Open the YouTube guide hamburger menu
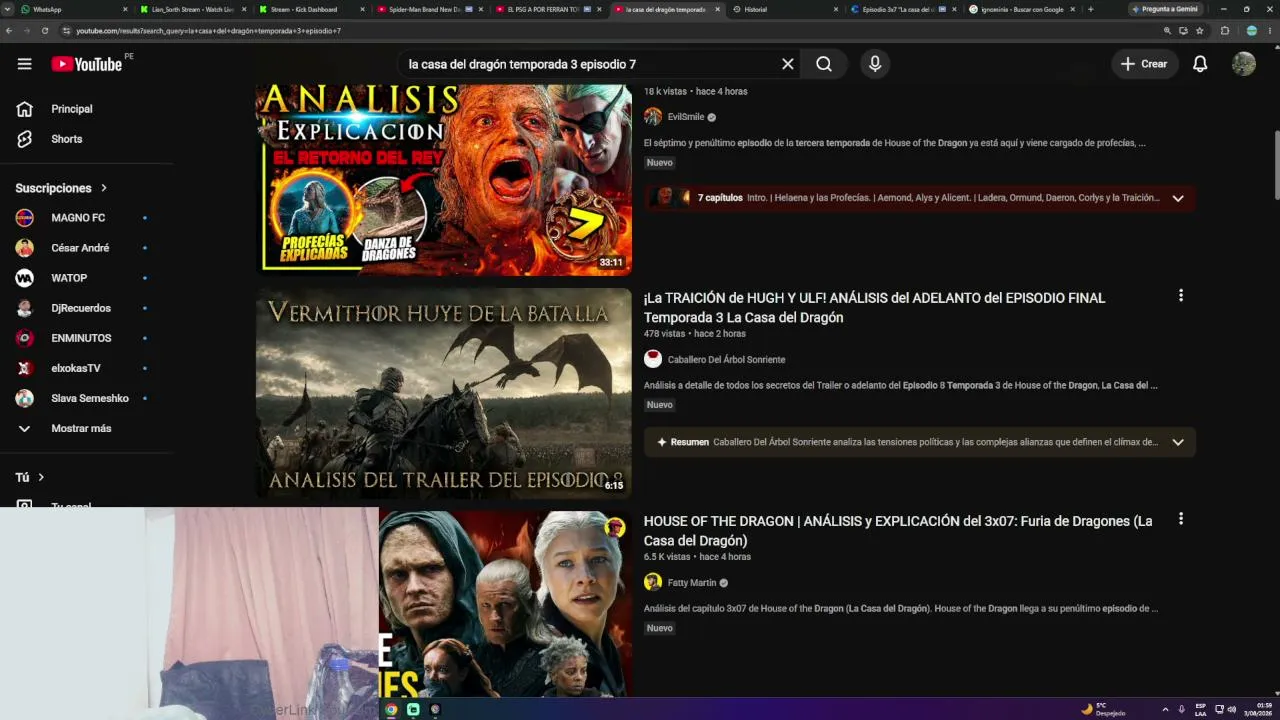This screenshot has height=720, width=1280. click(24, 64)
